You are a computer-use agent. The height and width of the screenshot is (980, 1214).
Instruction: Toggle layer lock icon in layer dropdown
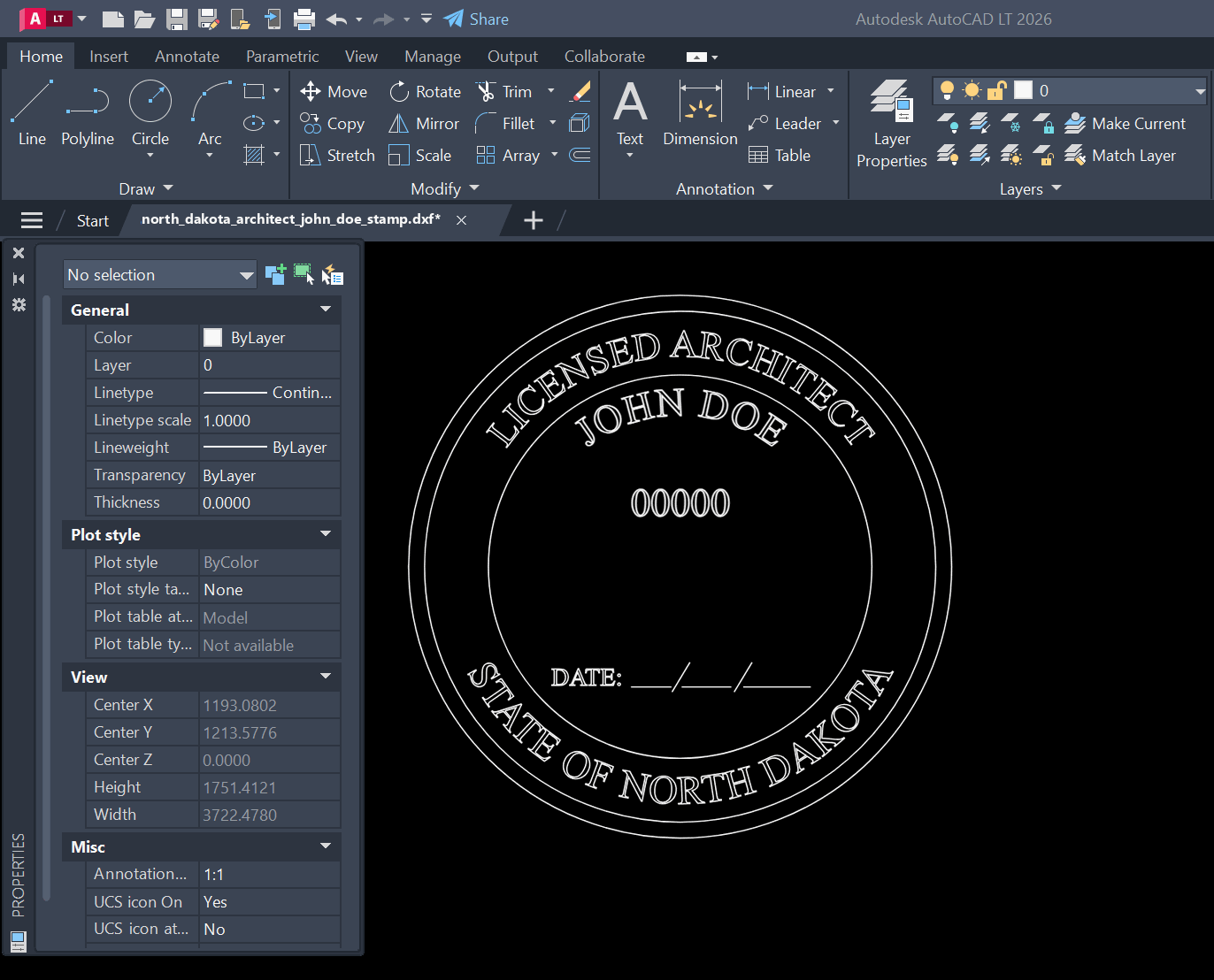pos(997,90)
